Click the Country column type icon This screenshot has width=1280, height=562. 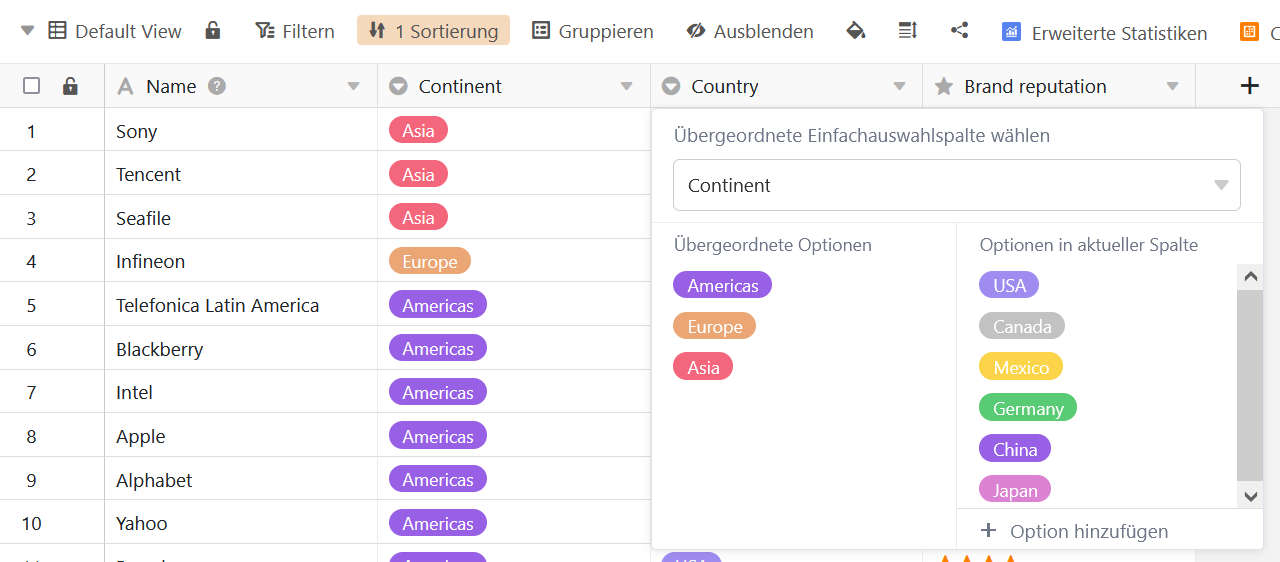point(671,86)
